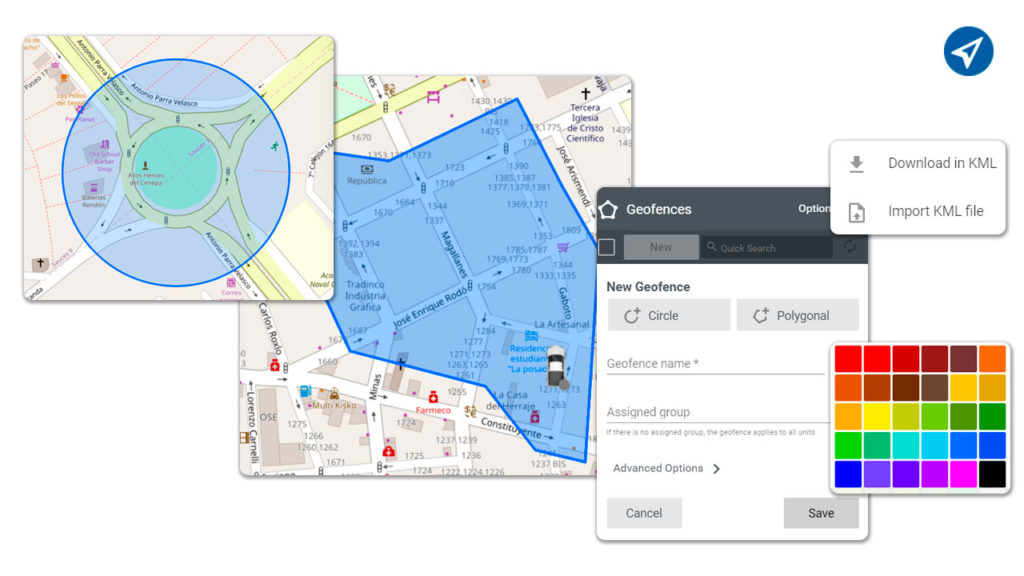This screenshot has height=576, width=1024.
Task: Click the Farmeco pharmacy marker on map
Action: pyautogui.click(x=432, y=397)
